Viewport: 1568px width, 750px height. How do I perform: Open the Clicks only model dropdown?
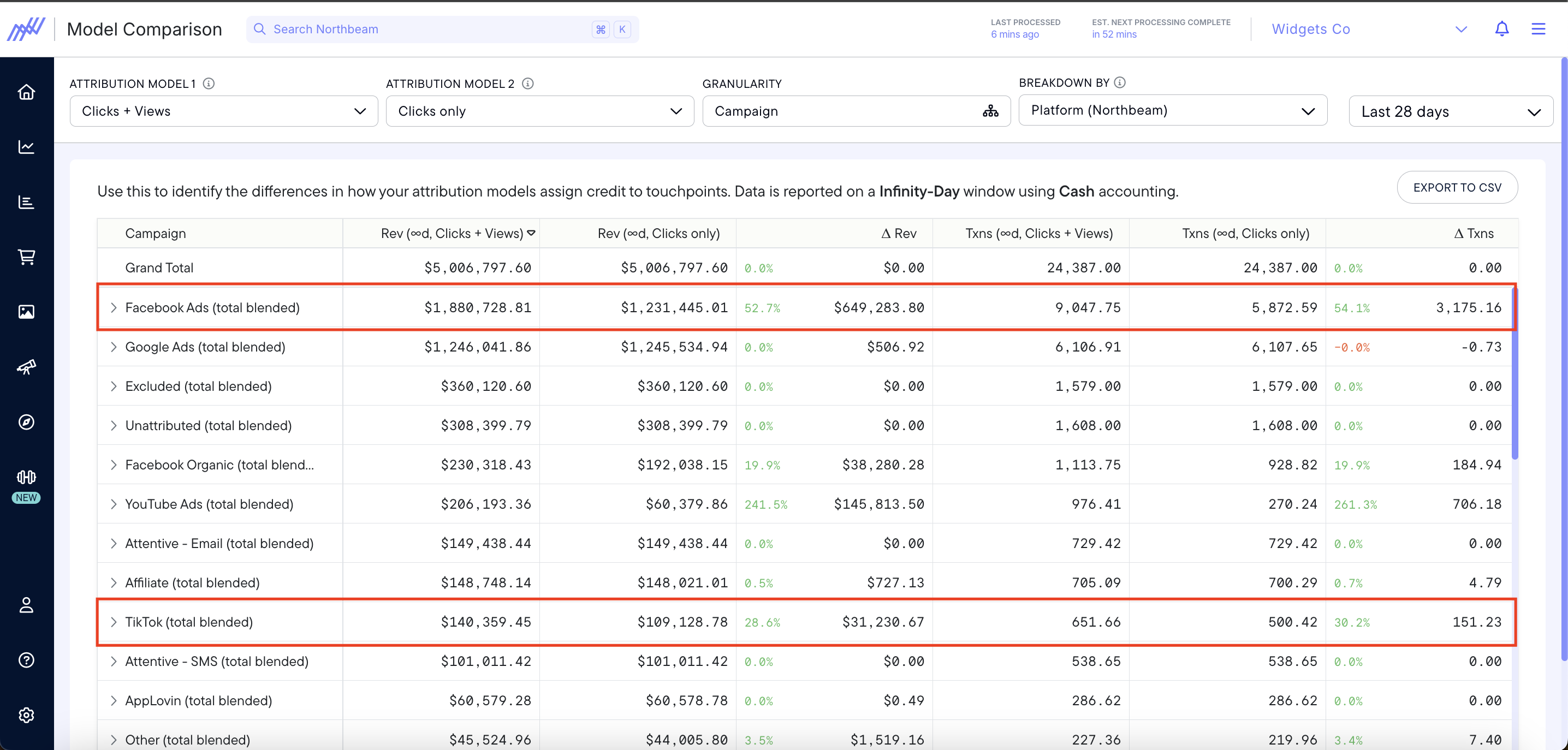pyautogui.click(x=539, y=111)
